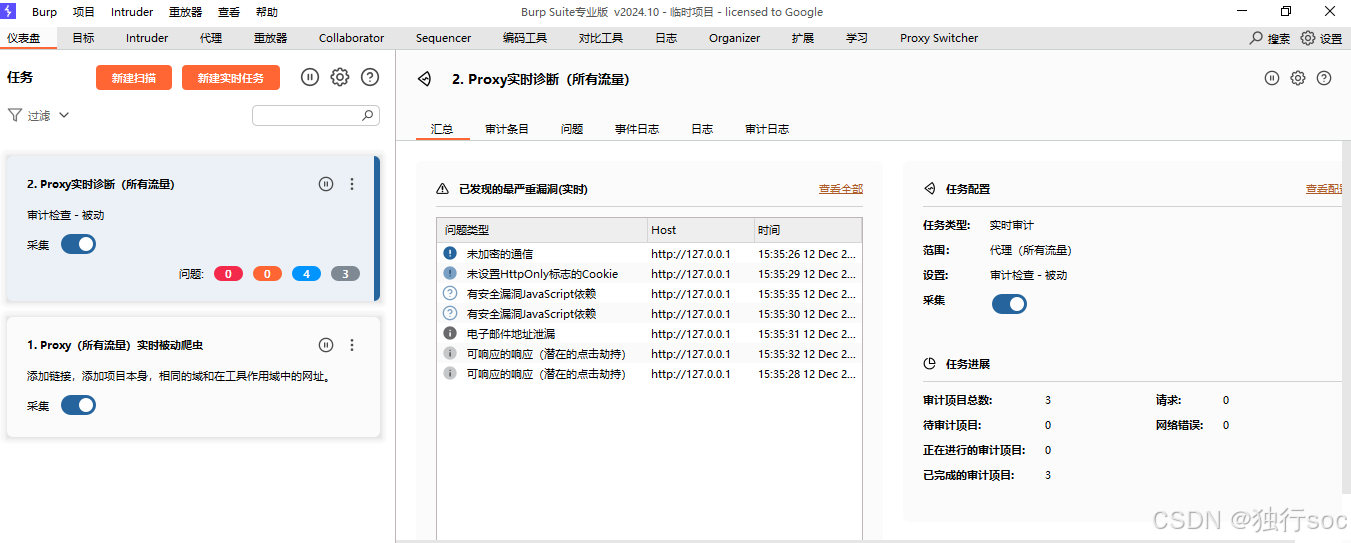Switch to the Organizer tab

pyautogui.click(x=734, y=38)
